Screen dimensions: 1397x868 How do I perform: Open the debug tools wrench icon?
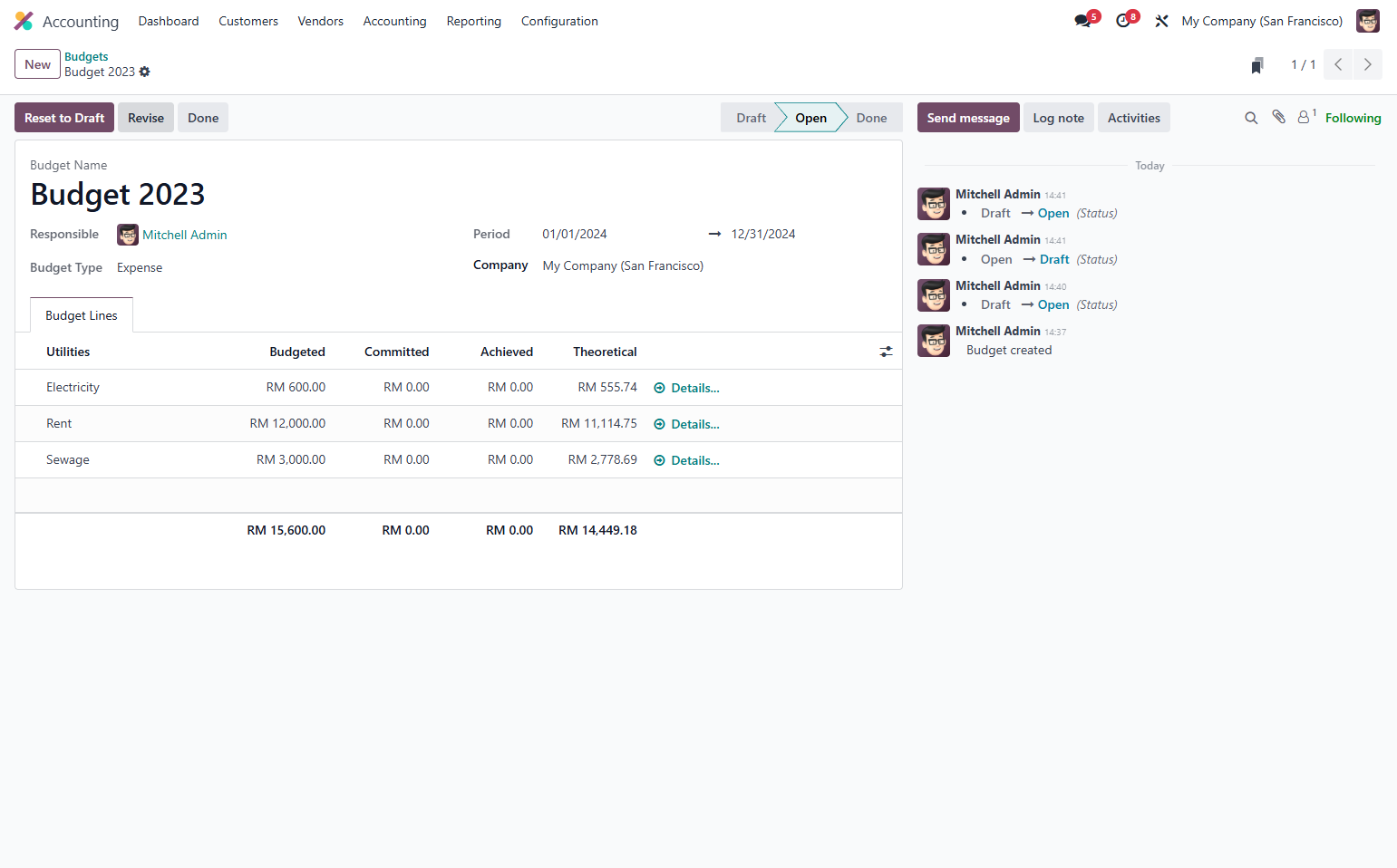click(1161, 21)
